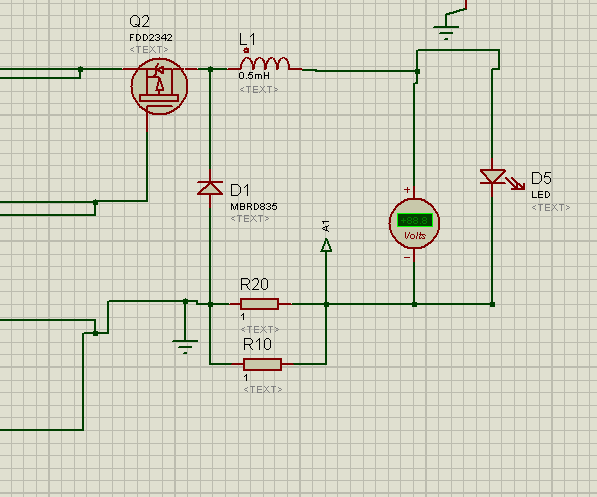Click the TEXT placeholder under LED label
The width and height of the screenshot is (597, 497).
[x=551, y=208]
